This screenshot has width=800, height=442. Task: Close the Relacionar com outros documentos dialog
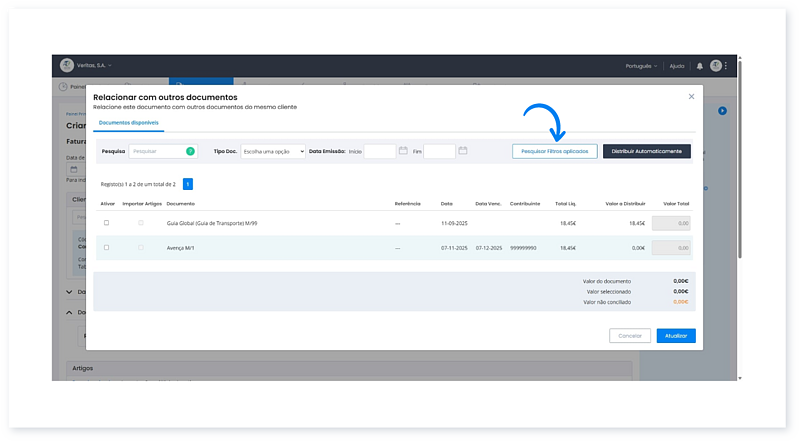[x=691, y=97]
